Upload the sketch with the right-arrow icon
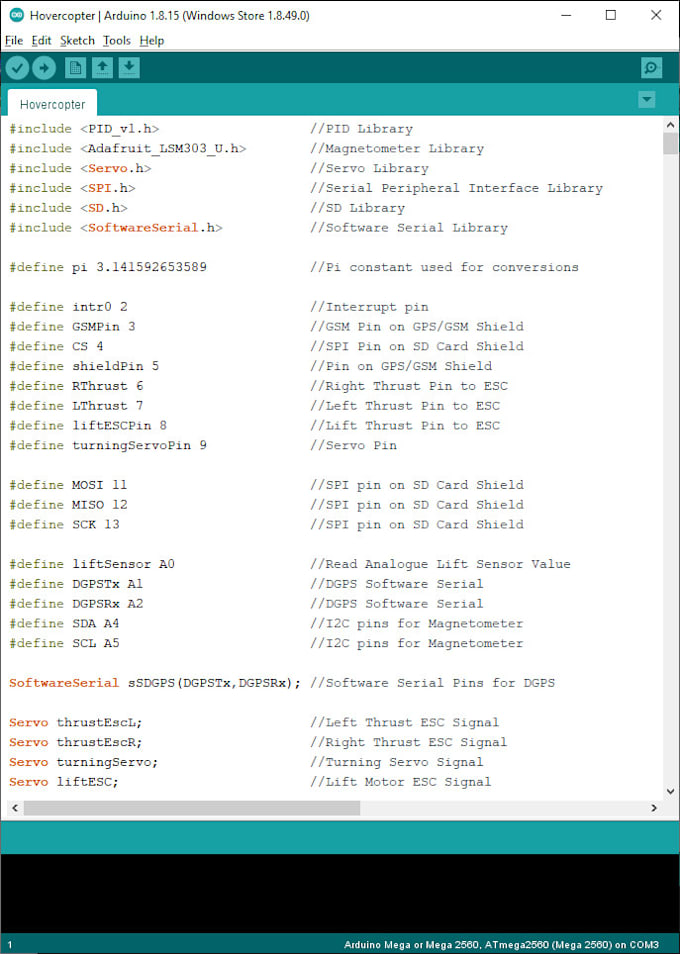 [x=44, y=67]
